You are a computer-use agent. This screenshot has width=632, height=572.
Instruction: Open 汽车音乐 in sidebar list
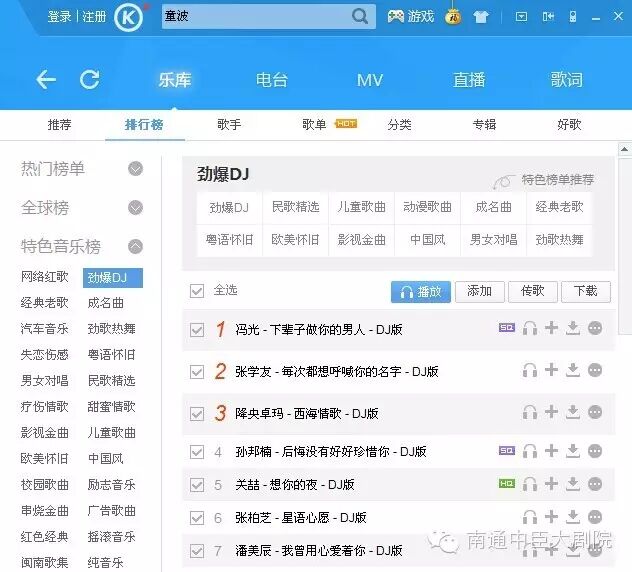(x=44, y=329)
